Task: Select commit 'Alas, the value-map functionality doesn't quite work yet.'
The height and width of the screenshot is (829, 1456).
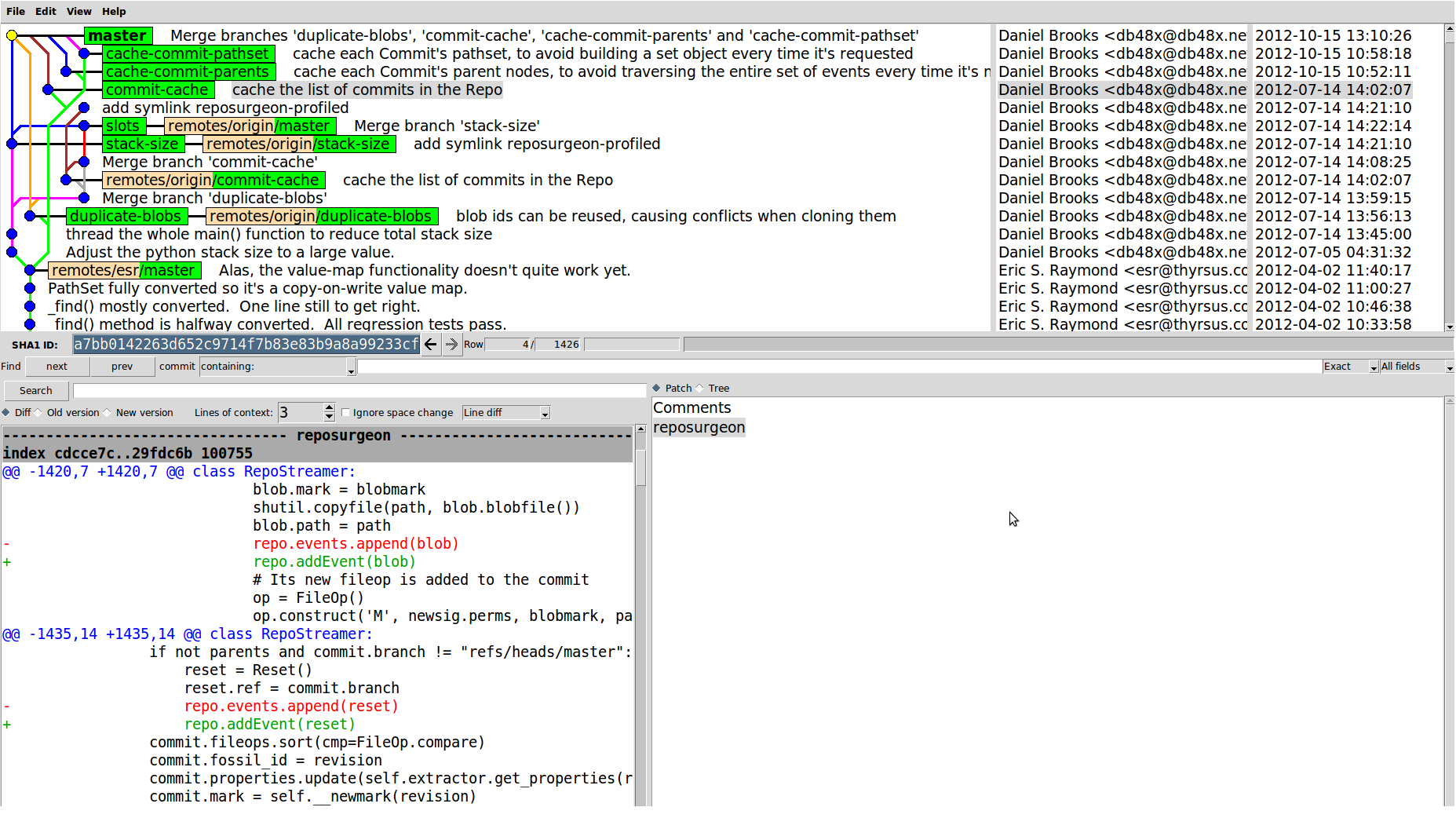Action: pyautogui.click(x=425, y=270)
